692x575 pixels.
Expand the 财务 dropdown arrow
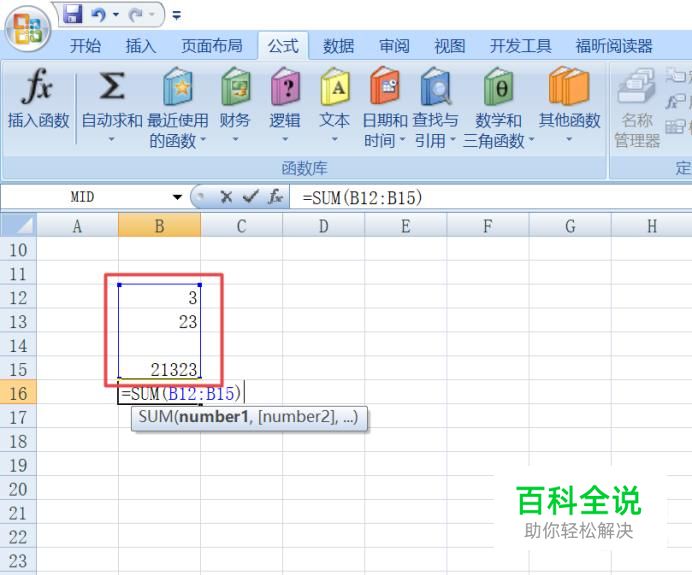[235, 140]
